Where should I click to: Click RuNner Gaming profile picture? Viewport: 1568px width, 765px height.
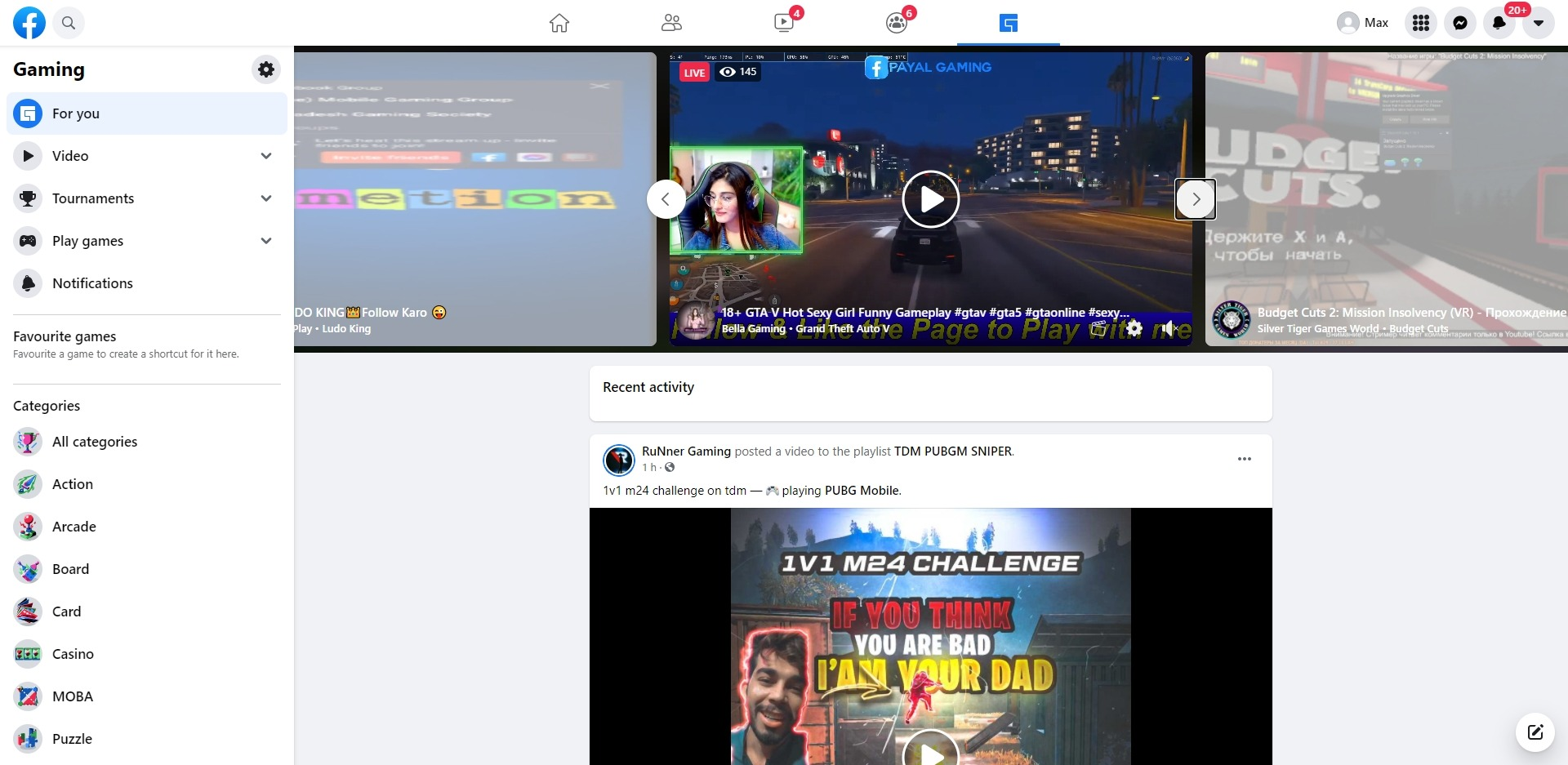(x=619, y=460)
